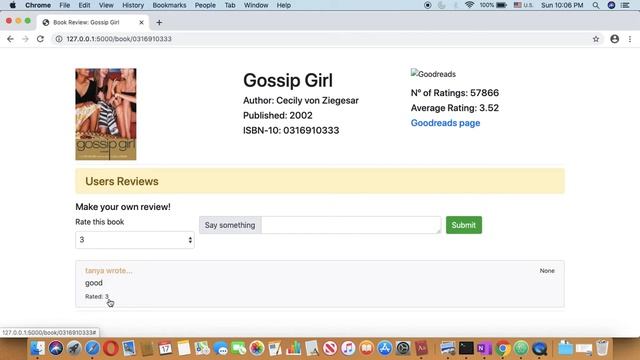
Task: Open the Chrome profile avatar menu
Action: [615, 39]
